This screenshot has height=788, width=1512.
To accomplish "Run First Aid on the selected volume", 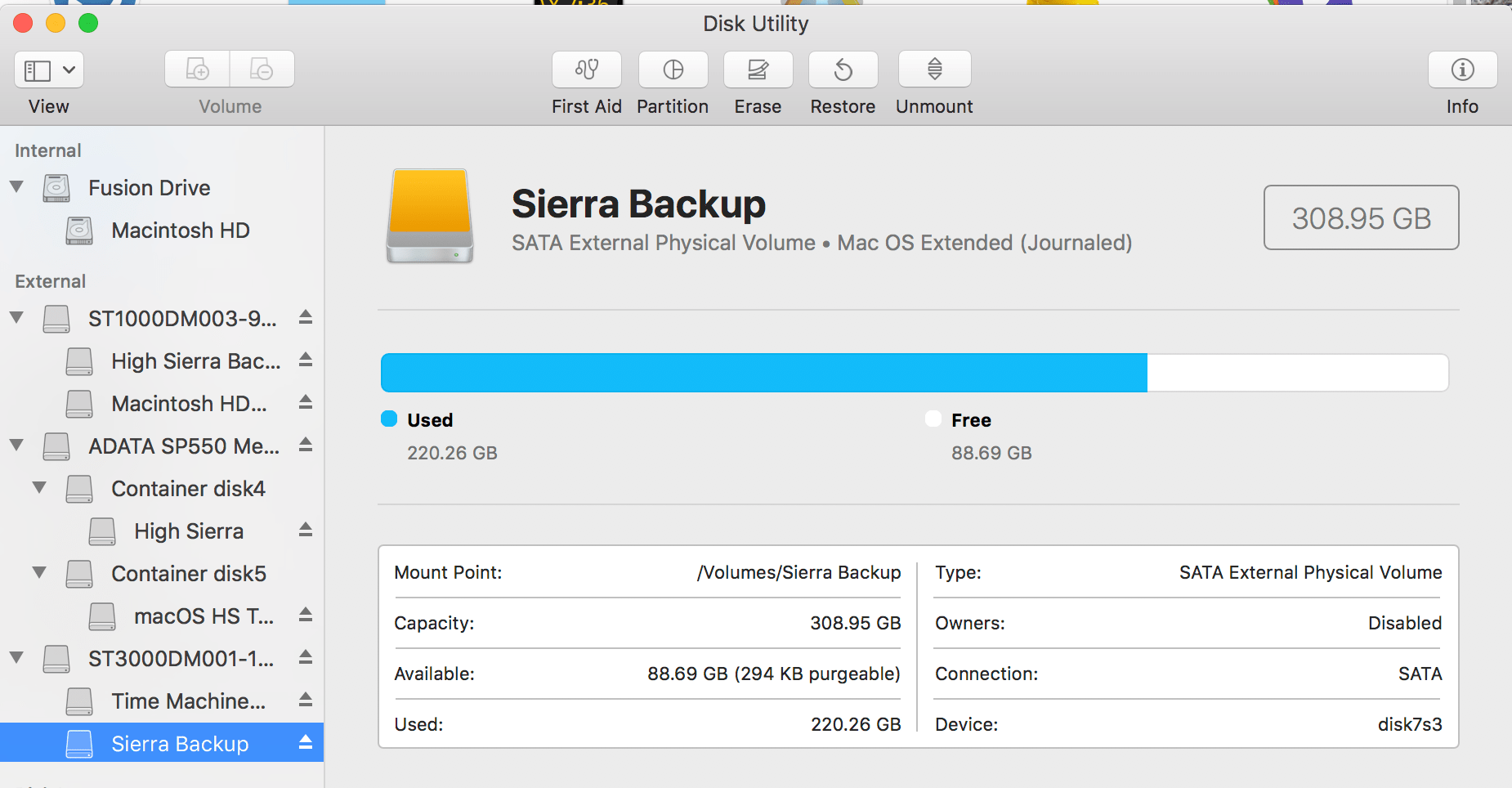I will click(586, 70).
